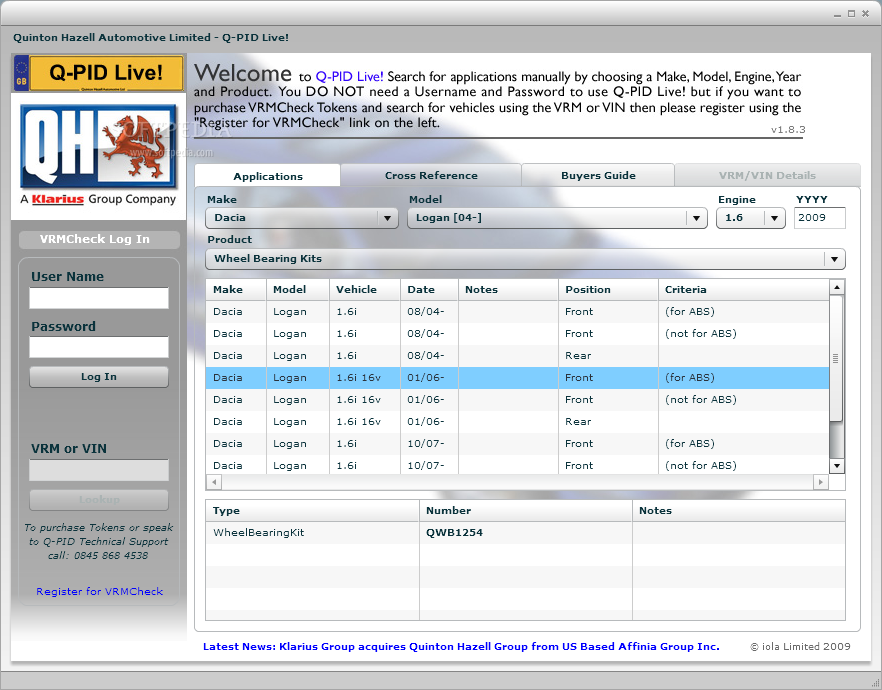Click part number QWB1254
Image resolution: width=882 pixels, height=690 pixels.
(x=454, y=533)
